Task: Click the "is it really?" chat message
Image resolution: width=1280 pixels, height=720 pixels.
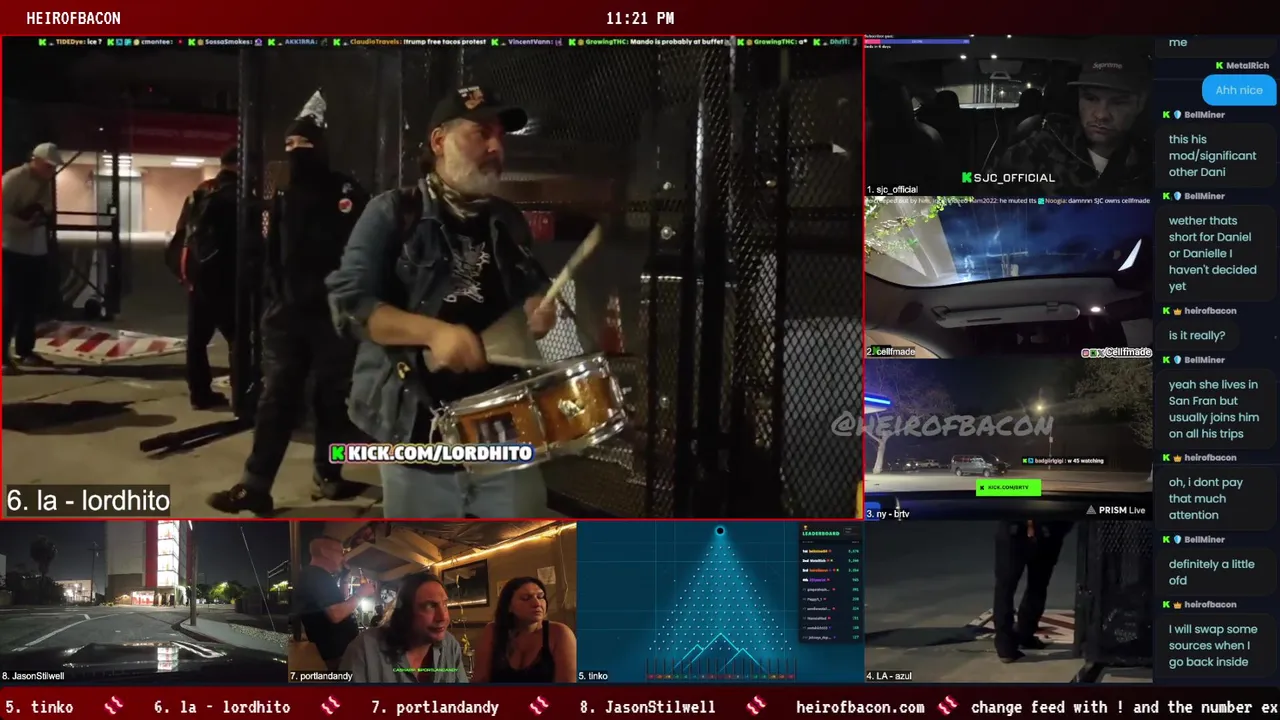Action: [1196, 336]
